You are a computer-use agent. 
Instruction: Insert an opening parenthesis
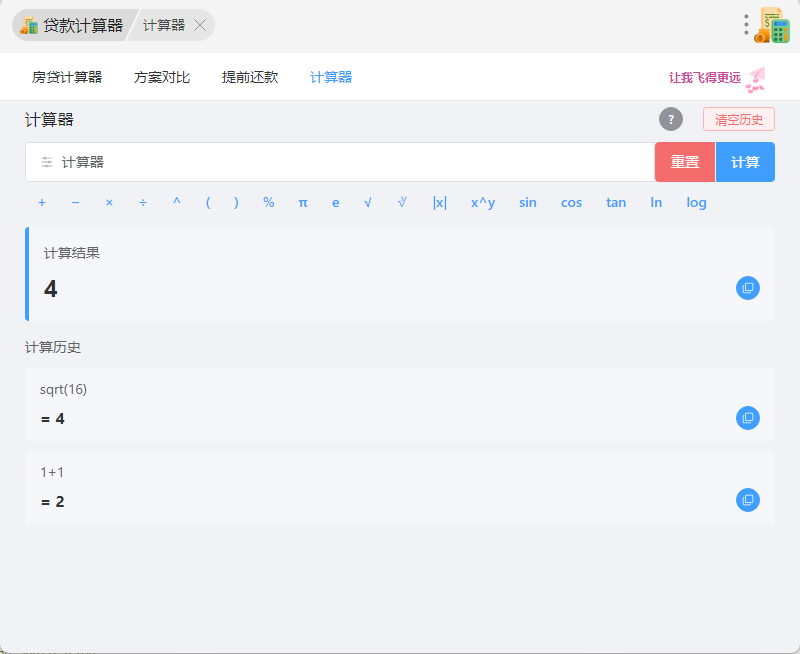[x=208, y=203]
